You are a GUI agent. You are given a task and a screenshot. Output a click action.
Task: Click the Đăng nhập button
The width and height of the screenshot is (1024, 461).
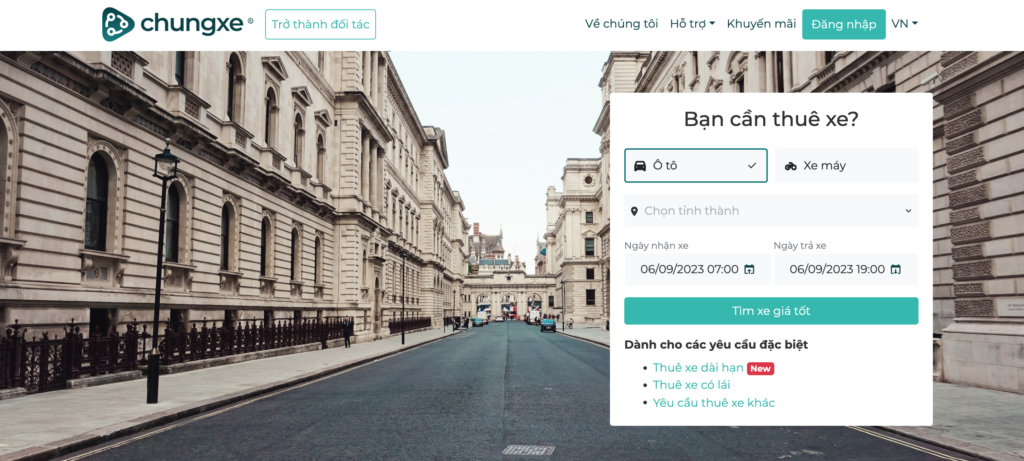click(844, 24)
